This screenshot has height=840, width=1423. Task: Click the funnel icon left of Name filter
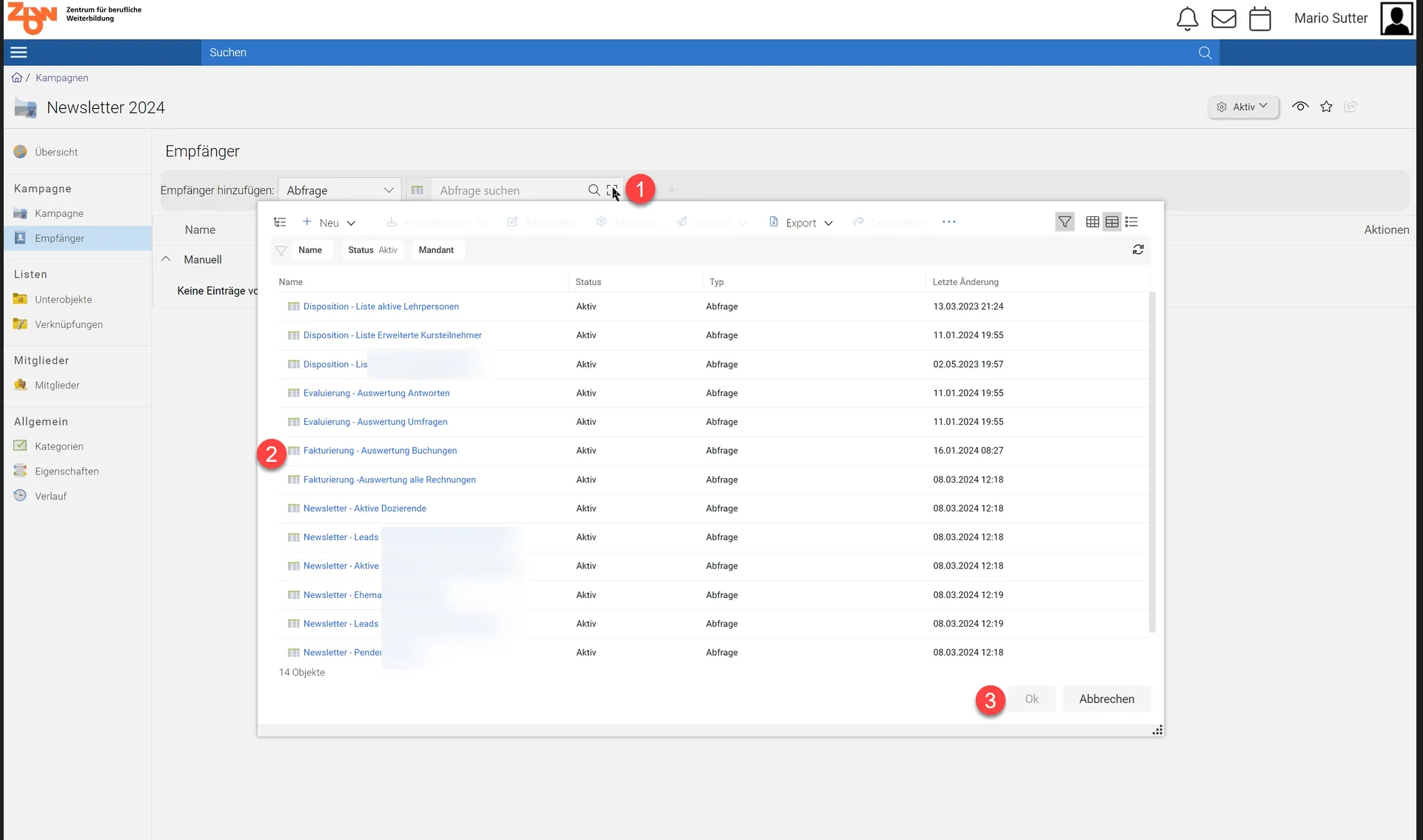pos(281,250)
